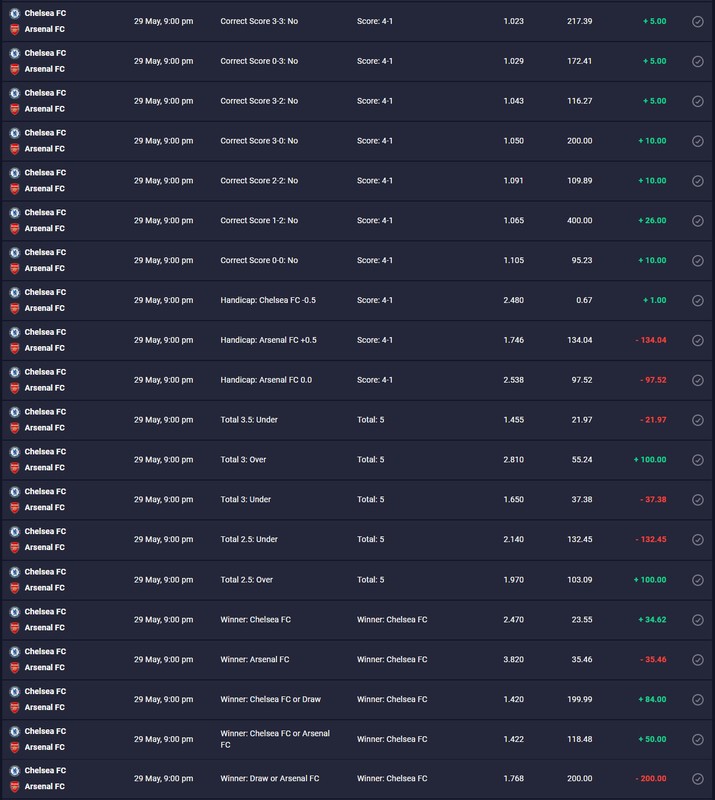This screenshot has width=715, height=800.
Task: Click the odds value 3.820
Action: pos(513,659)
